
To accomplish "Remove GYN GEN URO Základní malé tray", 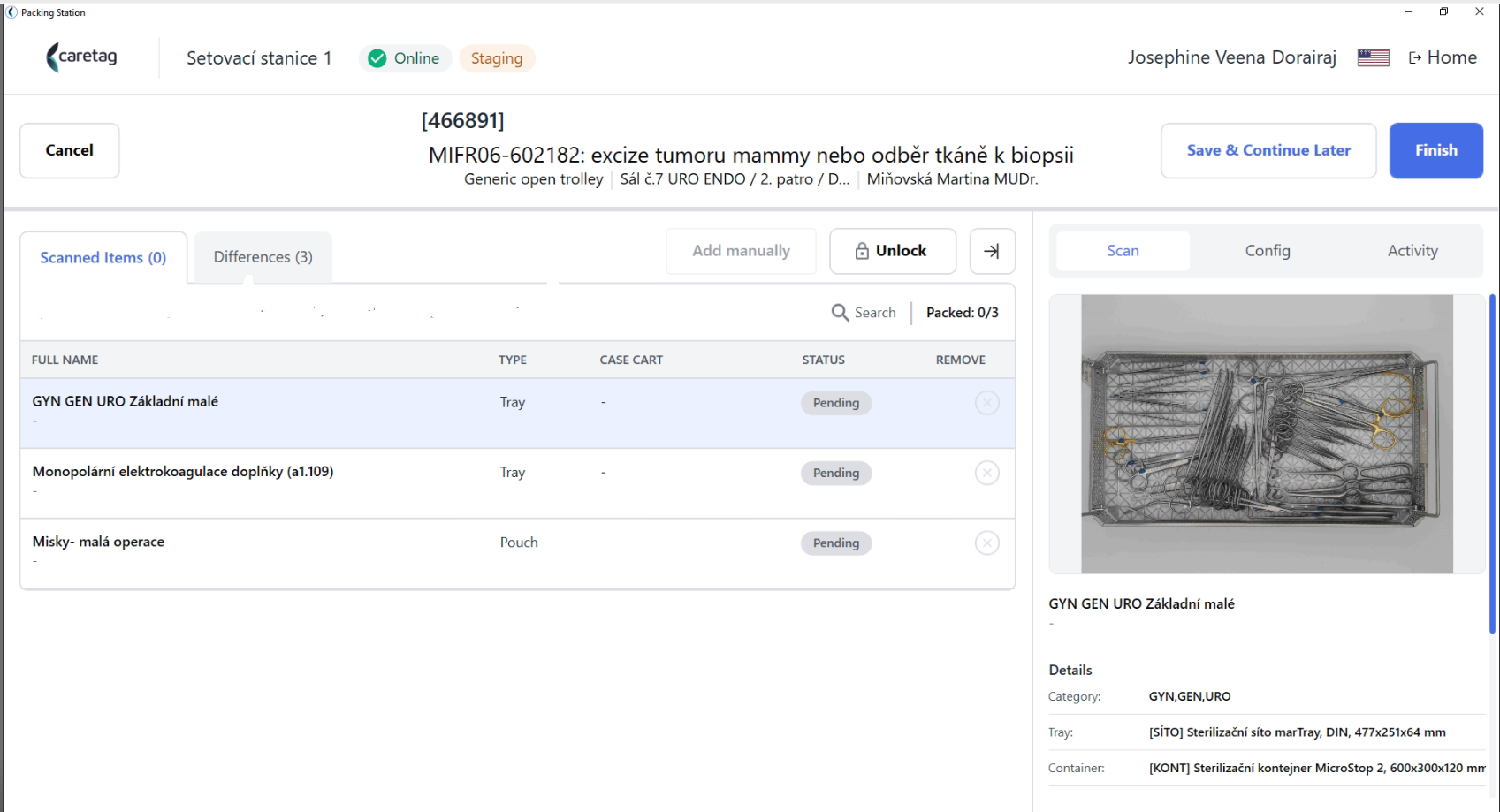I will coord(986,403).
